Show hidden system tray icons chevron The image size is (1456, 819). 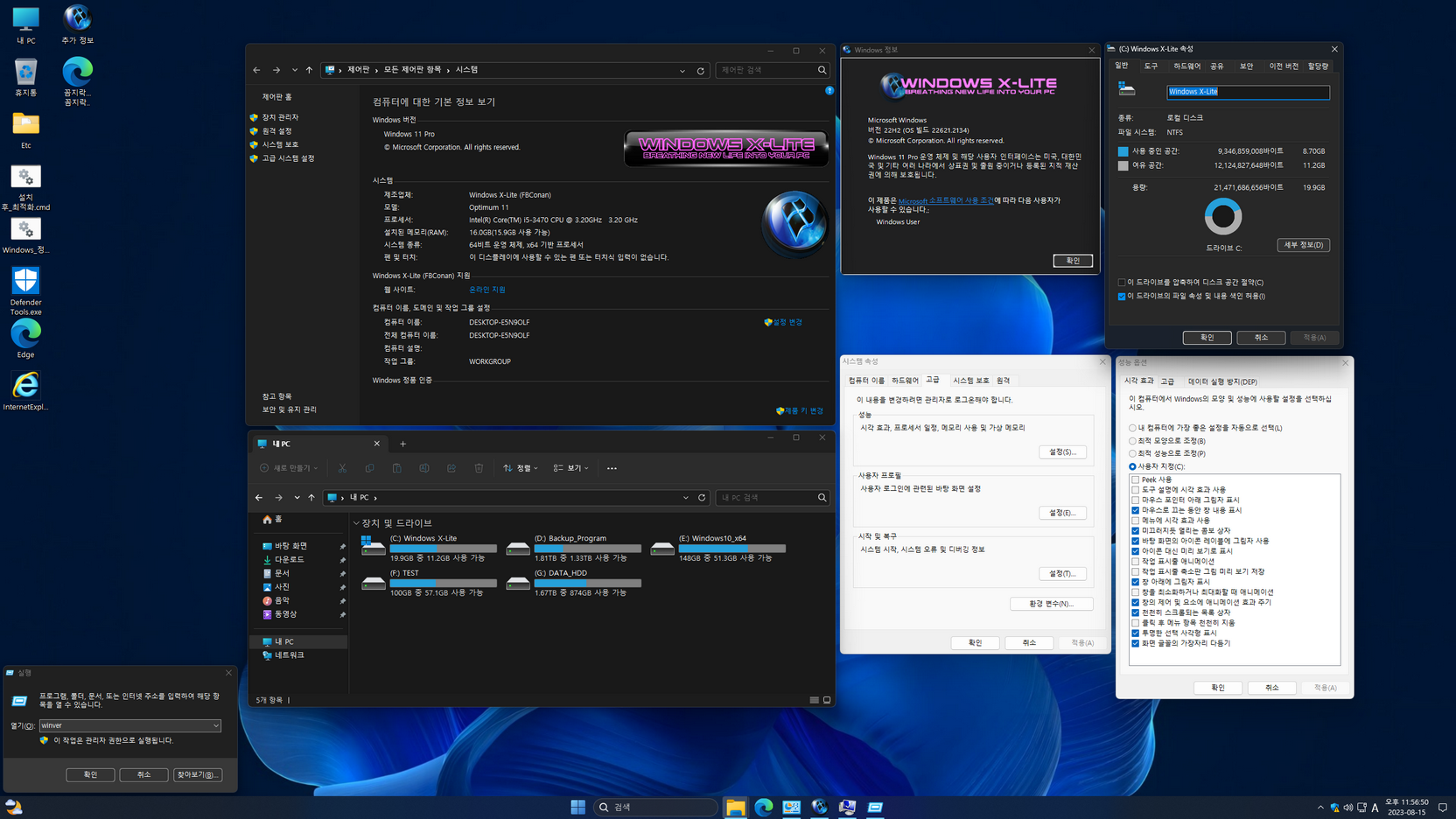click(x=1320, y=808)
